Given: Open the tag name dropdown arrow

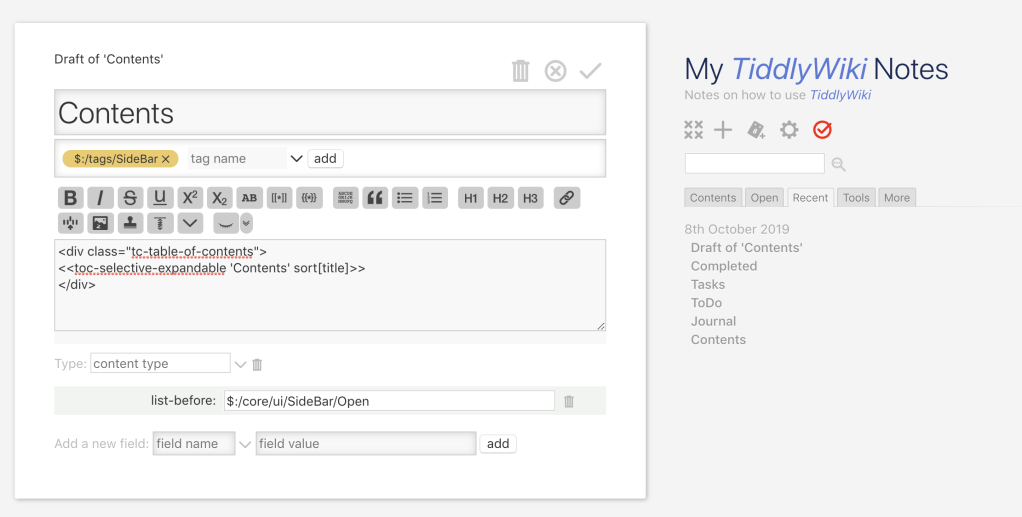Looking at the screenshot, I should point(296,159).
